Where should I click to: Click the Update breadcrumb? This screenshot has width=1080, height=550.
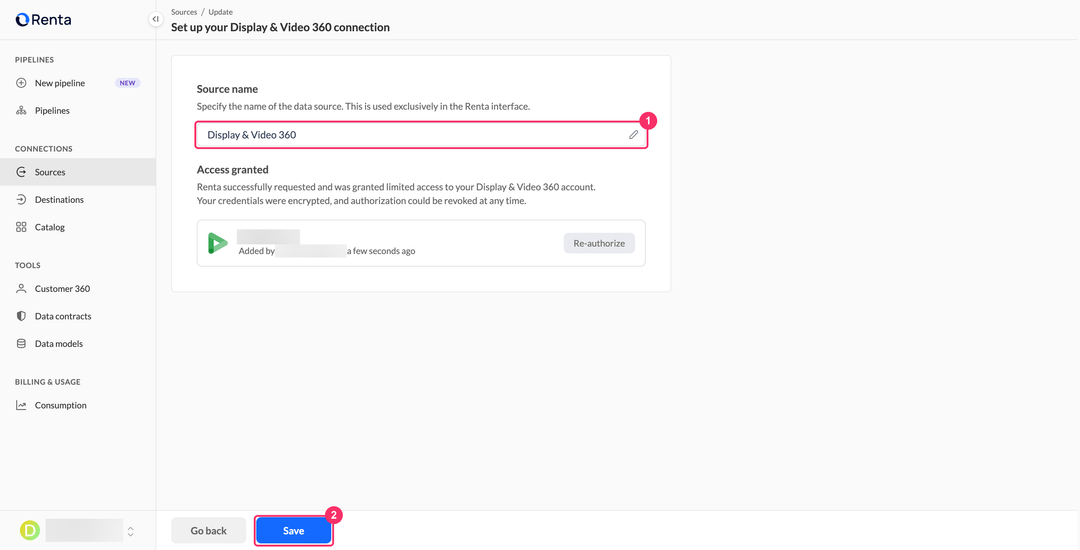tap(220, 12)
